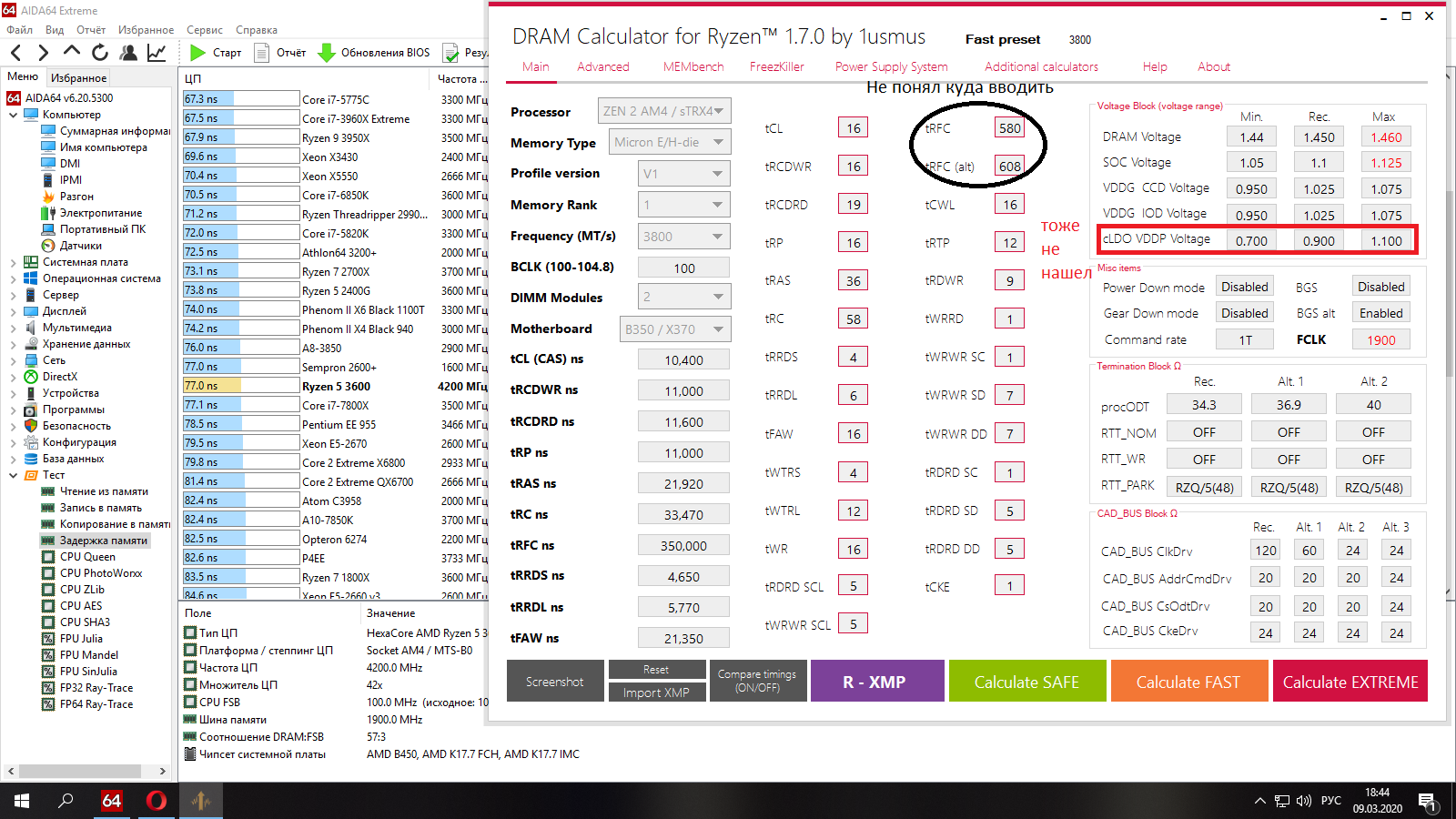This screenshot has width=1456, height=819.
Task: Open the Windows Start menu
Action: tap(22, 801)
